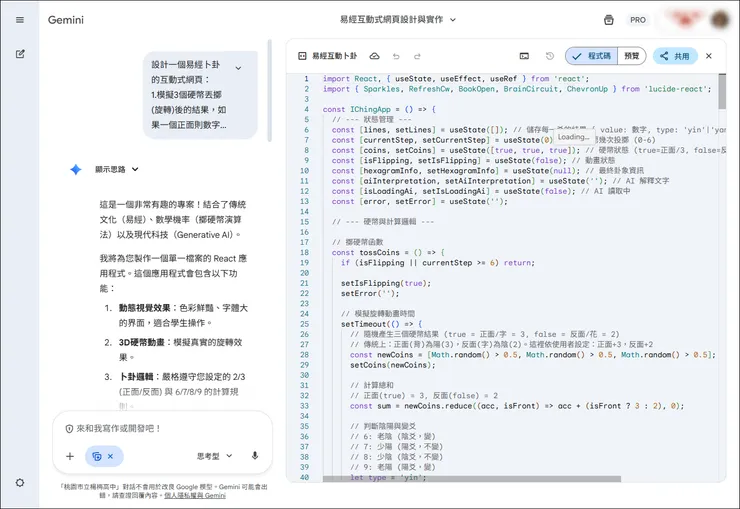The width and height of the screenshot is (740, 509).
Task: Click the Gemini logo text
Action: coord(66,20)
